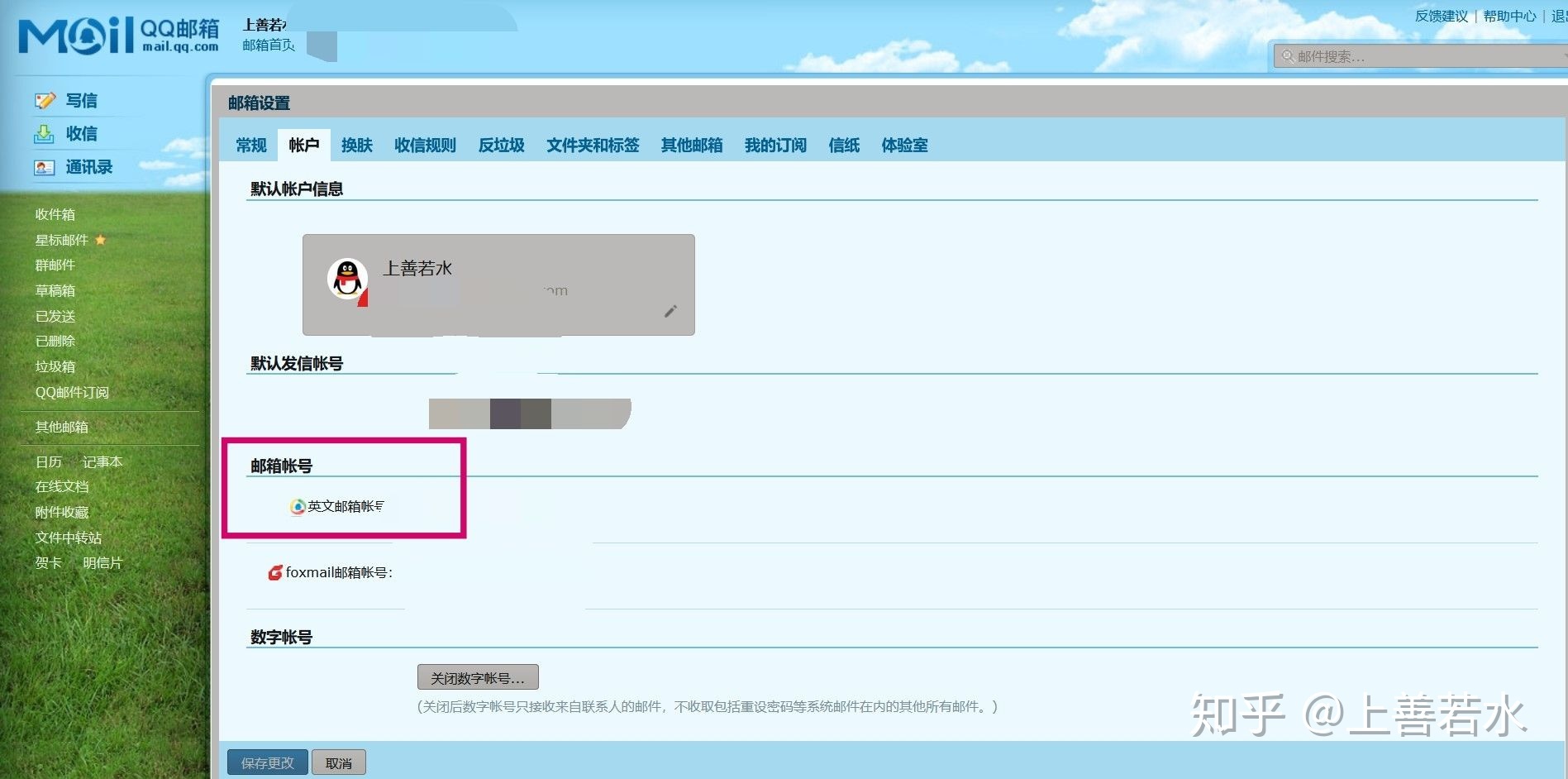This screenshot has width=1568, height=779.
Task: Open the 帮助中心 help center link
Action: point(1510,15)
